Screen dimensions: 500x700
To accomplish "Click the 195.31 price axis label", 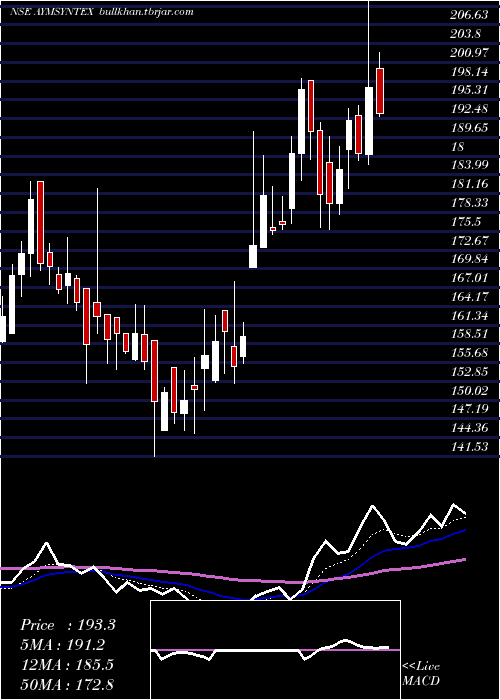I will (x=469, y=90).
